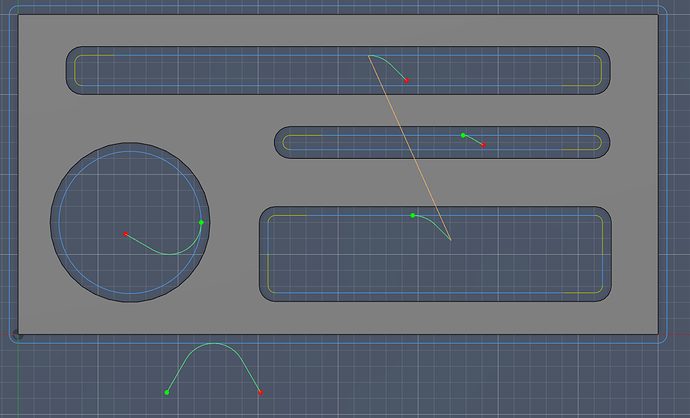Click the origin marker at the plate's bottom-left corner
Screen dimensions: 690x418
point(18,335)
